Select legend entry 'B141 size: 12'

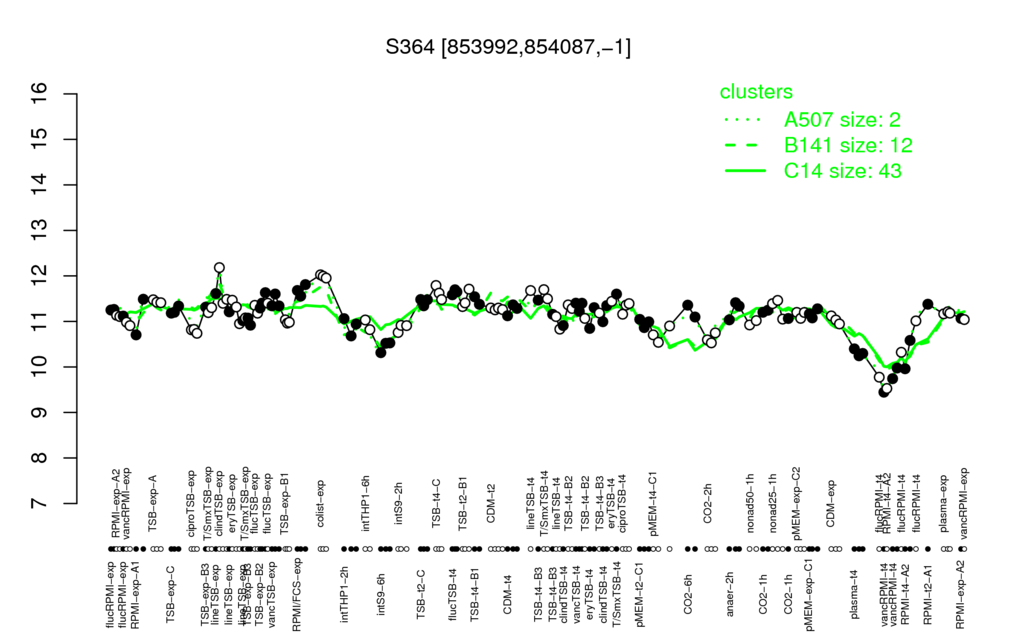[x=848, y=145]
